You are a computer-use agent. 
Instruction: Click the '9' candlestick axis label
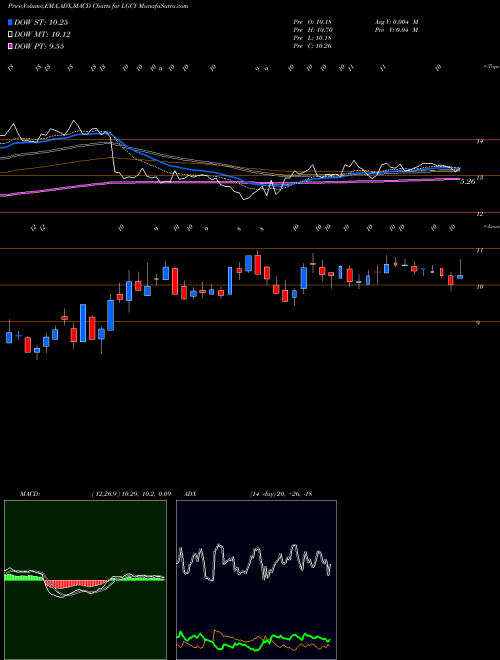478,323
